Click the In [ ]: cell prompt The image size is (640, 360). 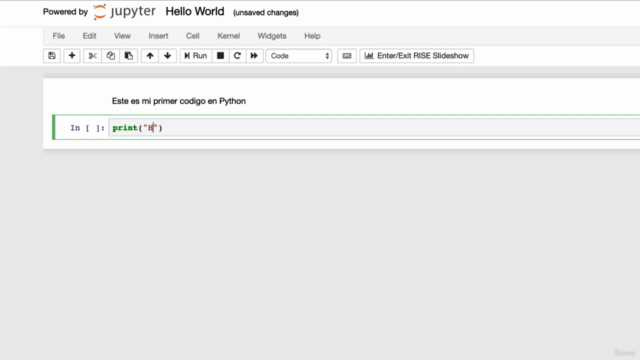(87, 128)
